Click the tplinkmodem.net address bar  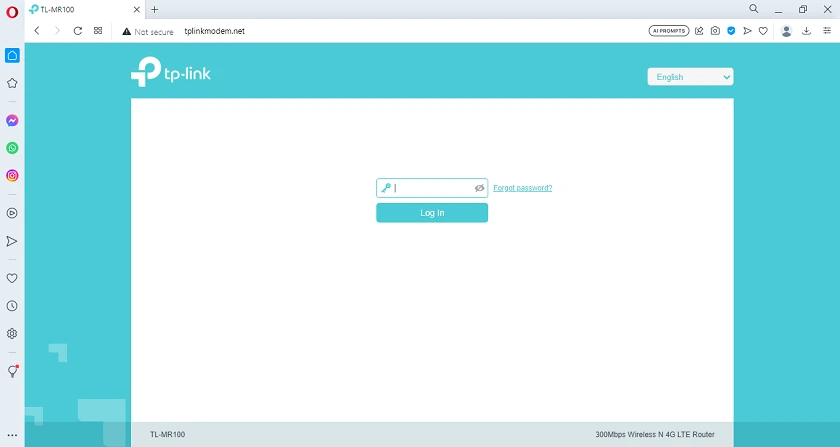click(x=214, y=31)
